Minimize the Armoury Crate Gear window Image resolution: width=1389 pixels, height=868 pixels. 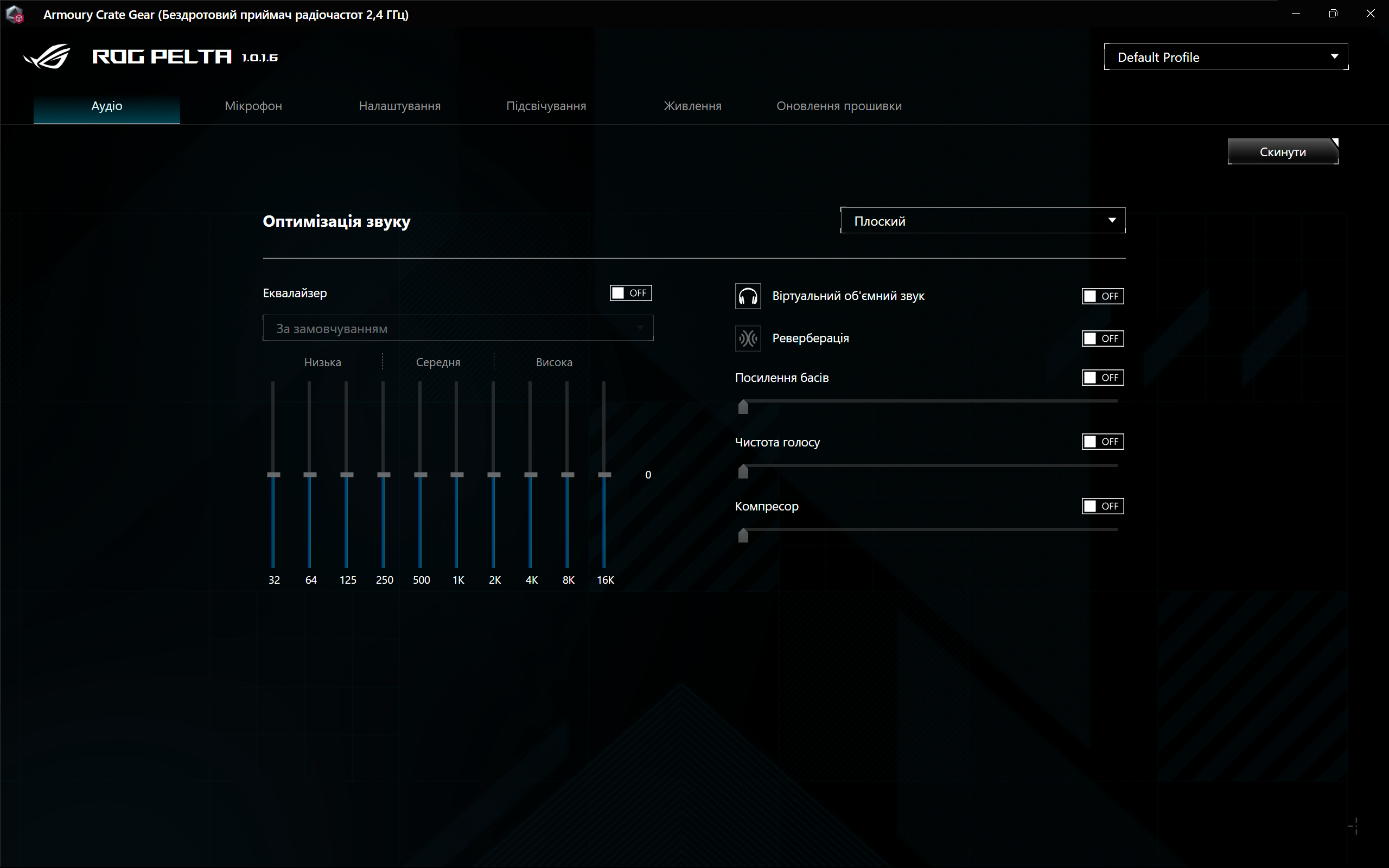pos(1296,14)
